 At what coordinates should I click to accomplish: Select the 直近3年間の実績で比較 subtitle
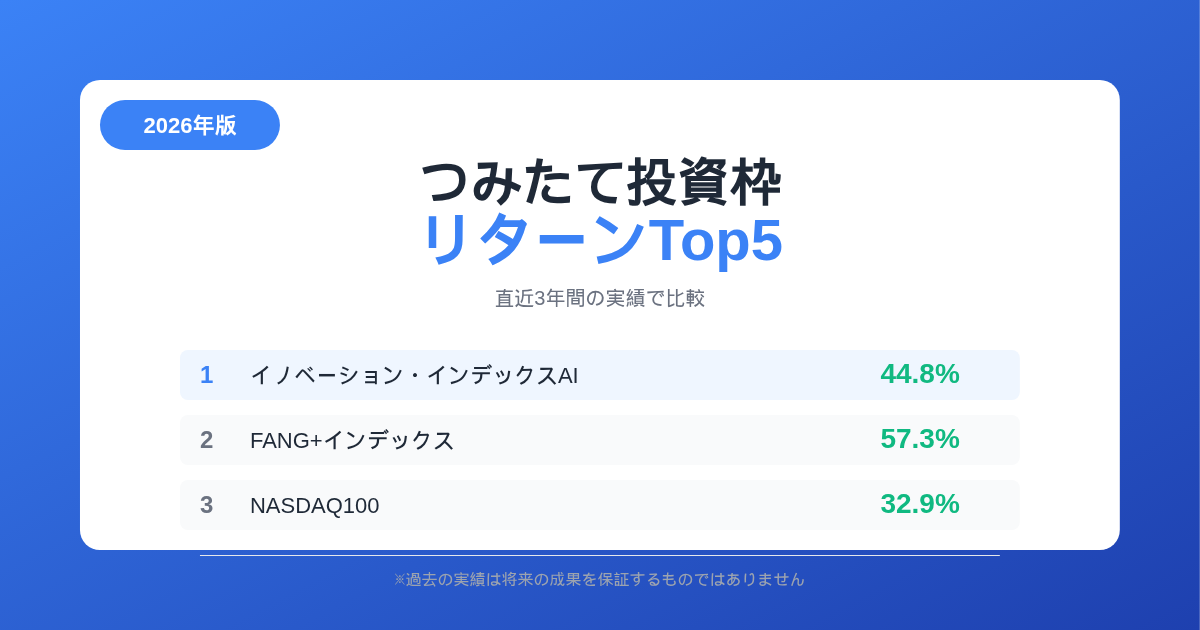coord(600,298)
